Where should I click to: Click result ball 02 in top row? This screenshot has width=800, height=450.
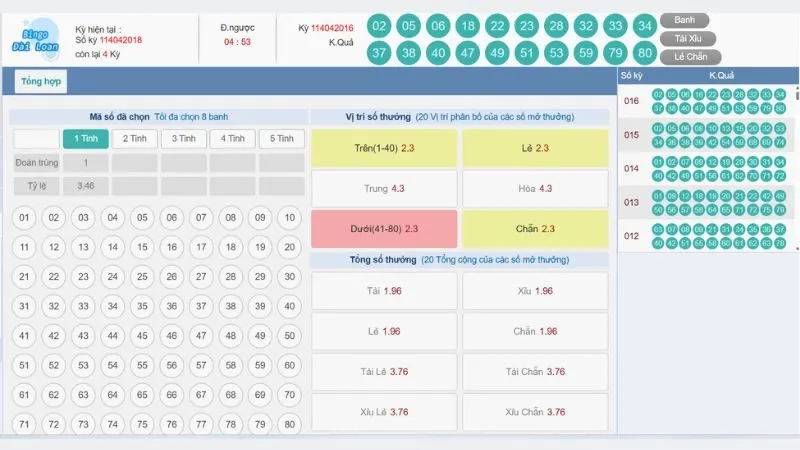(378, 26)
